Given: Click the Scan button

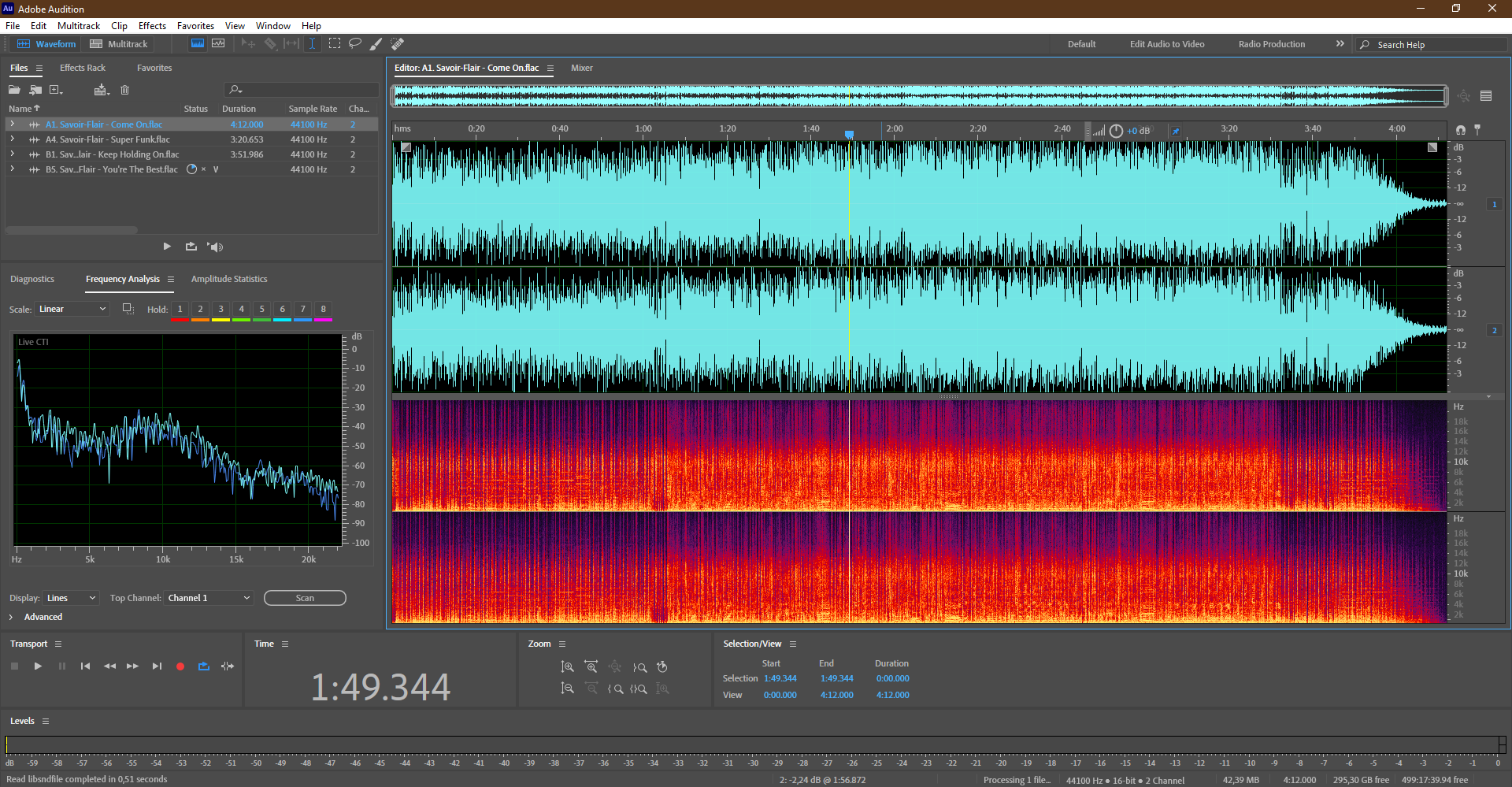Looking at the screenshot, I should [305, 598].
